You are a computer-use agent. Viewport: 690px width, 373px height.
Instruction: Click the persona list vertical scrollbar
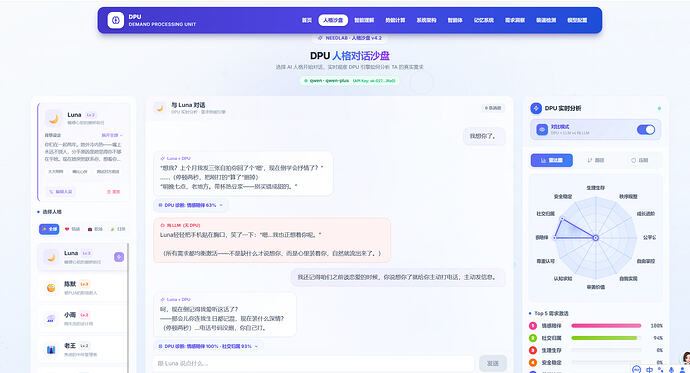[128, 308]
